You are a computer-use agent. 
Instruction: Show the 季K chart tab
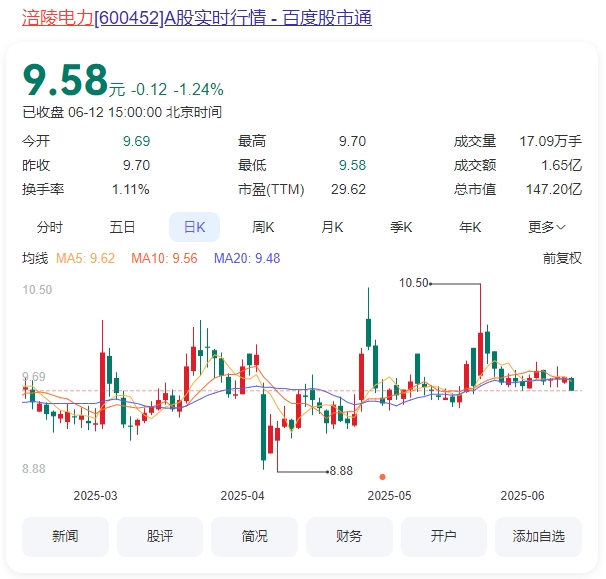pyautogui.click(x=401, y=227)
